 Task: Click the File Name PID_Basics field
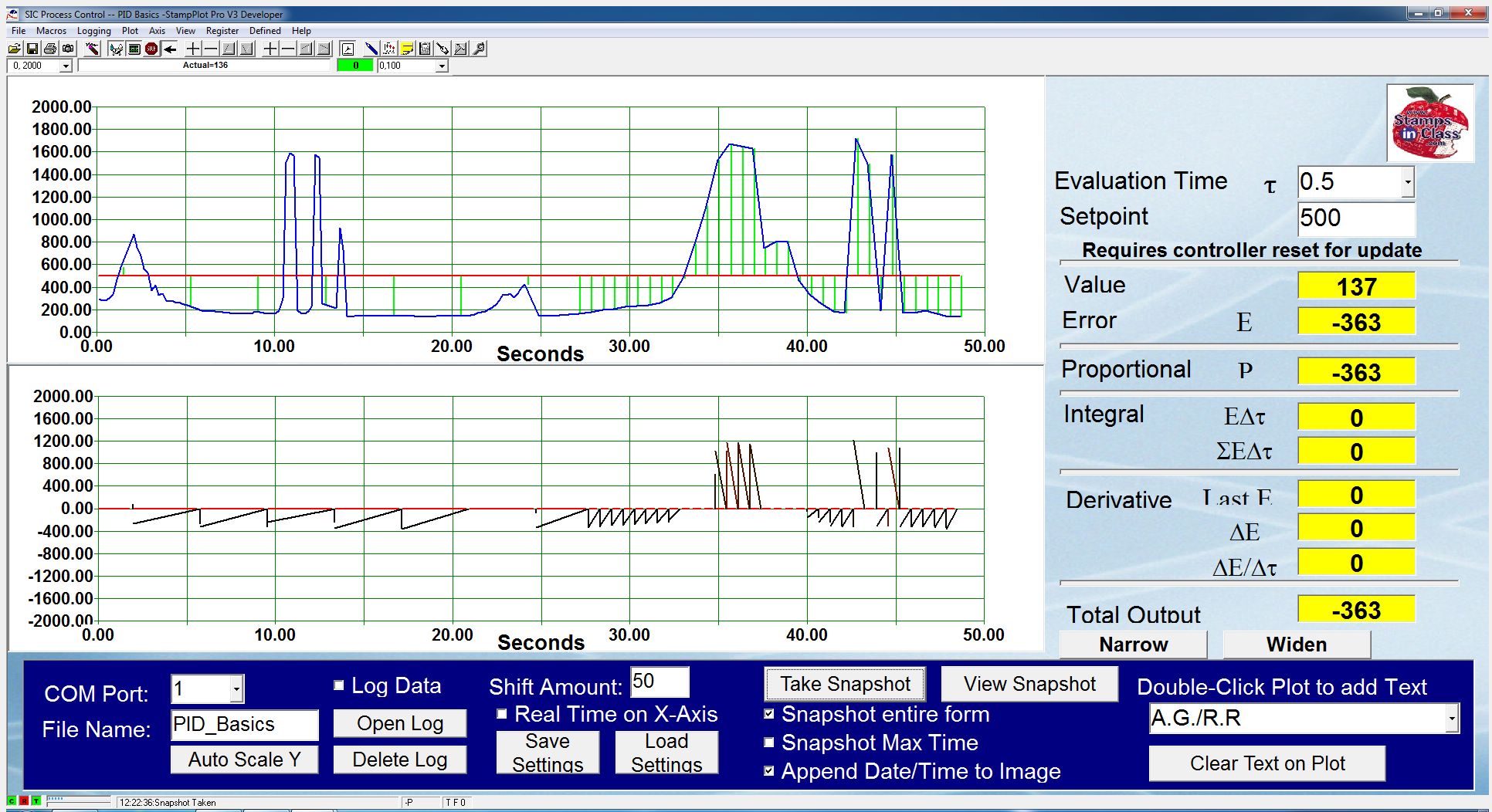pos(244,725)
